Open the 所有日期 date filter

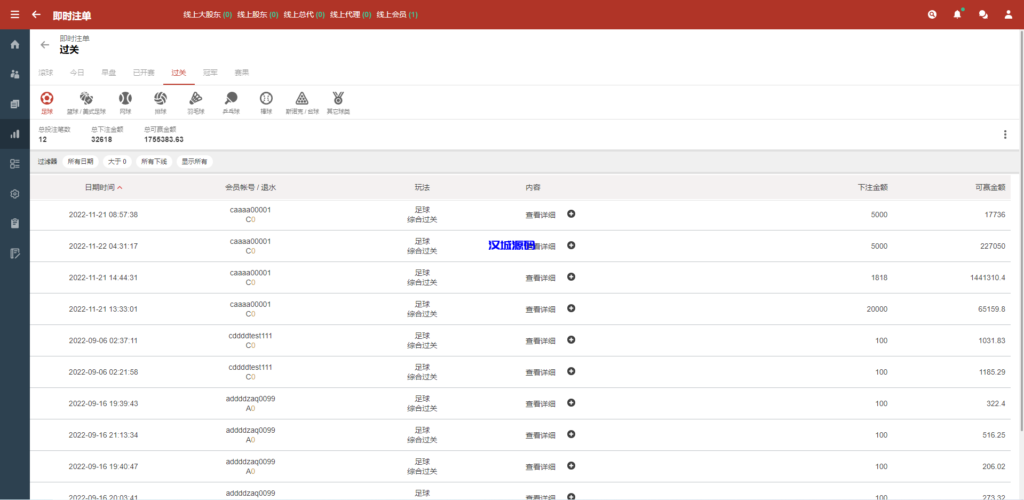pyautogui.click(x=80, y=161)
